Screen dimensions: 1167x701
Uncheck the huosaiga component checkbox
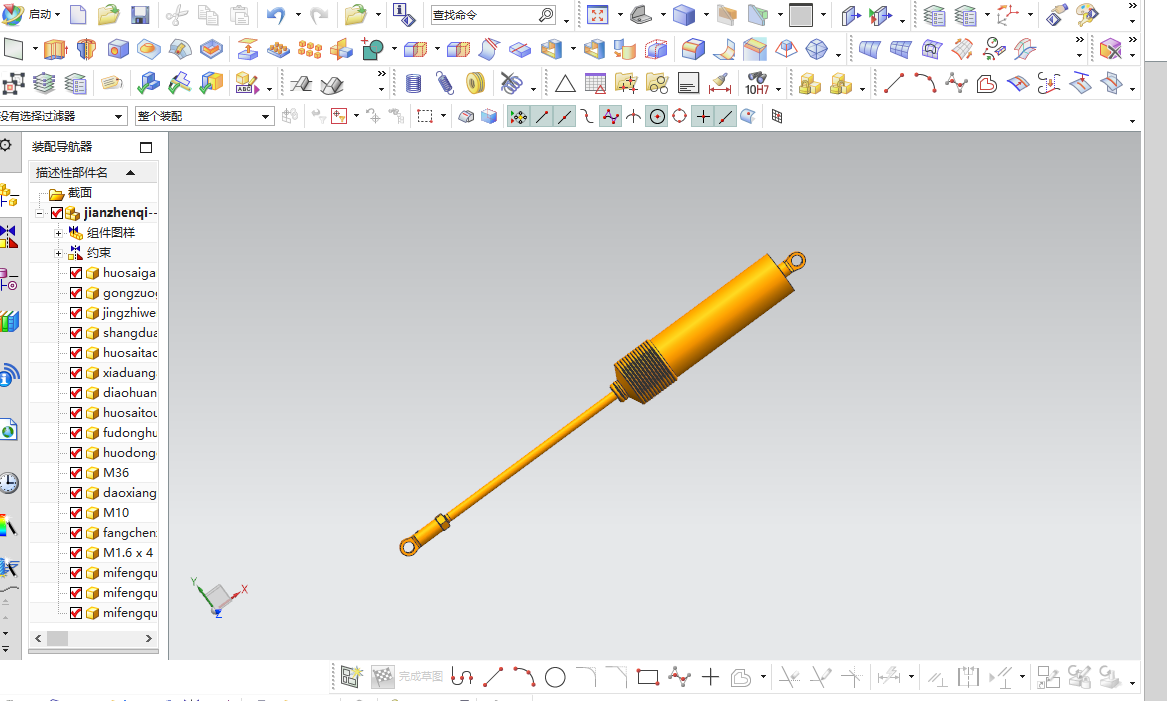(76, 273)
